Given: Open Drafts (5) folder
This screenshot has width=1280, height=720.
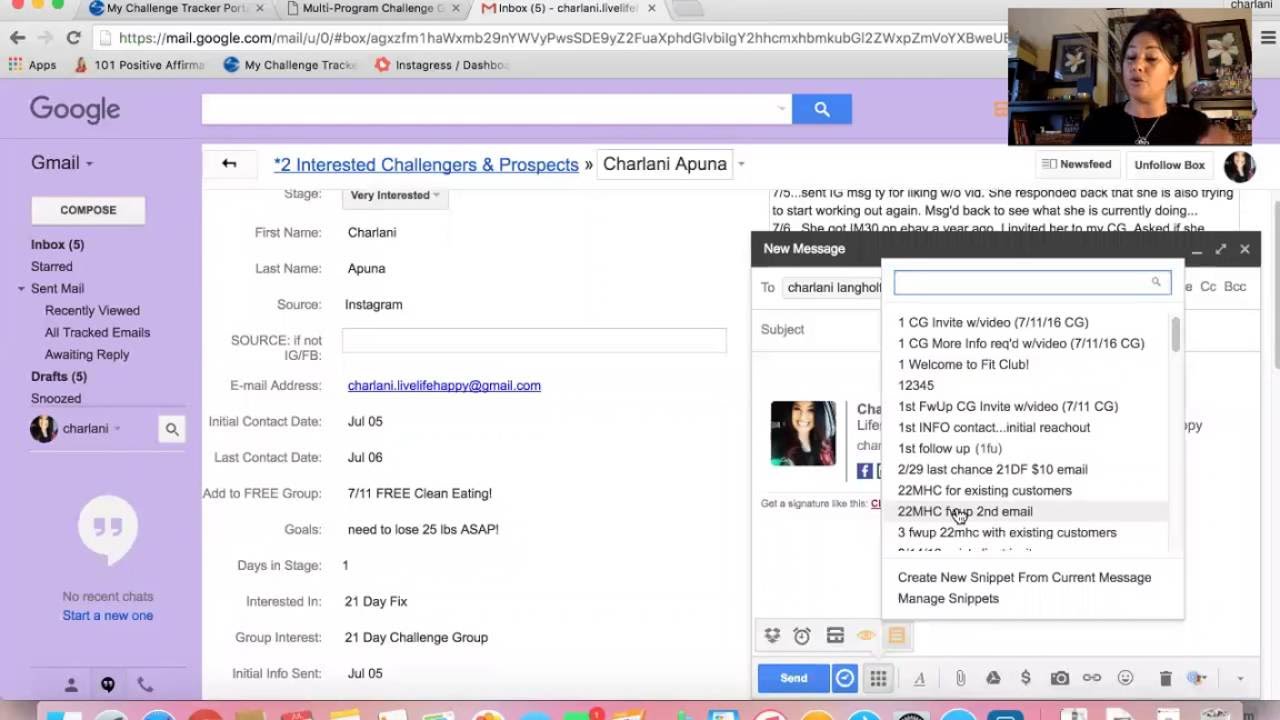Looking at the screenshot, I should tap(59, 377).
